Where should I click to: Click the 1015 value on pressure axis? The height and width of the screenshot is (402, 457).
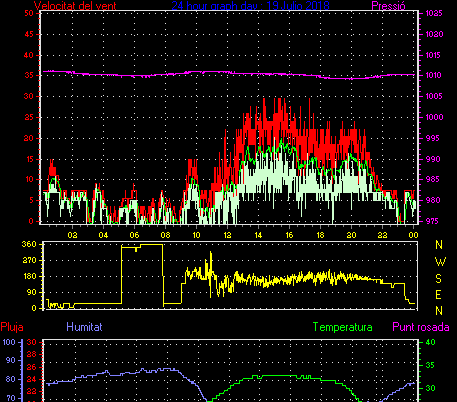pyautogui.click(x=434, y=55)
